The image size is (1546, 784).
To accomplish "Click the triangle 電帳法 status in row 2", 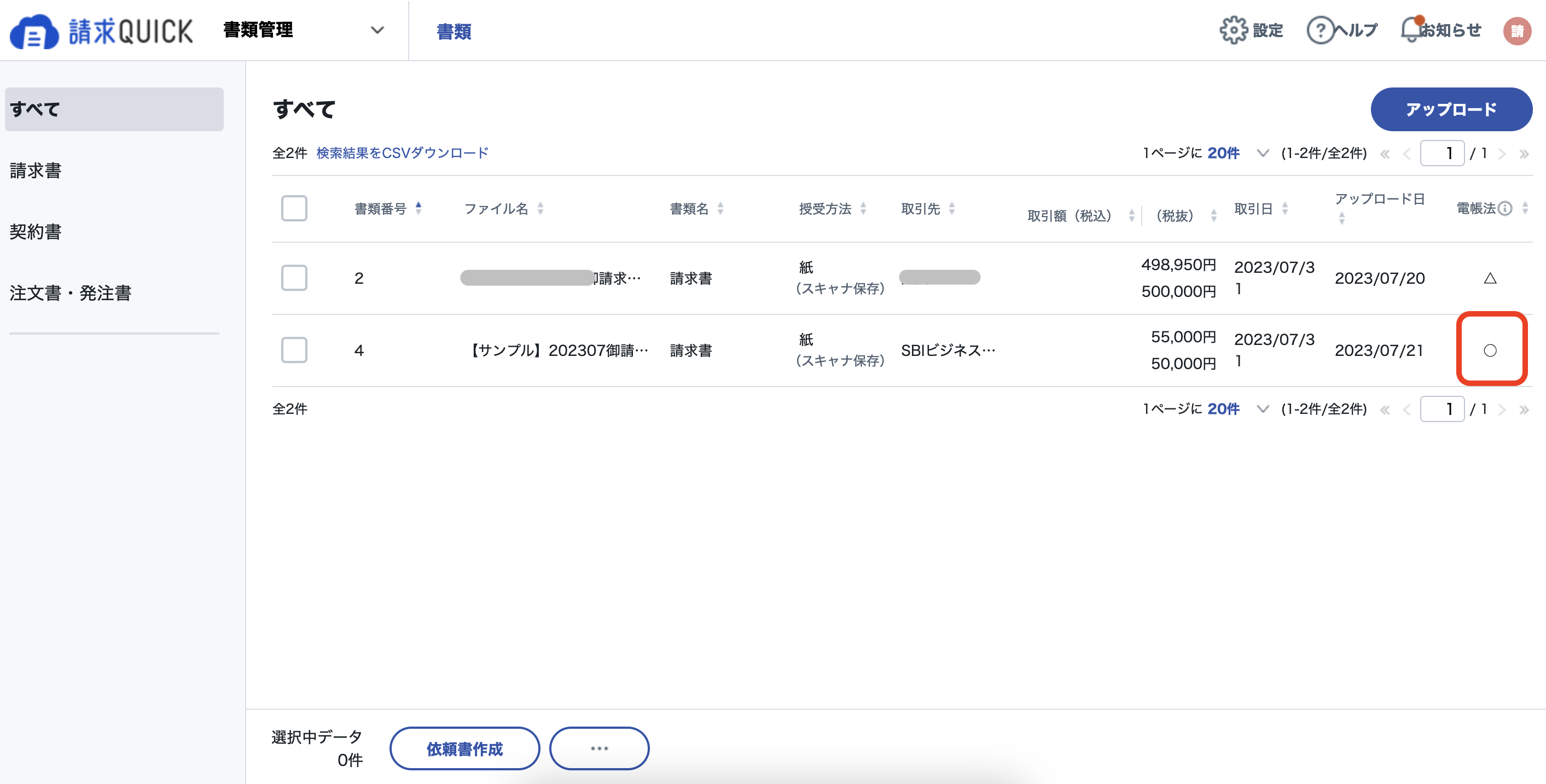I will 1490,278.
